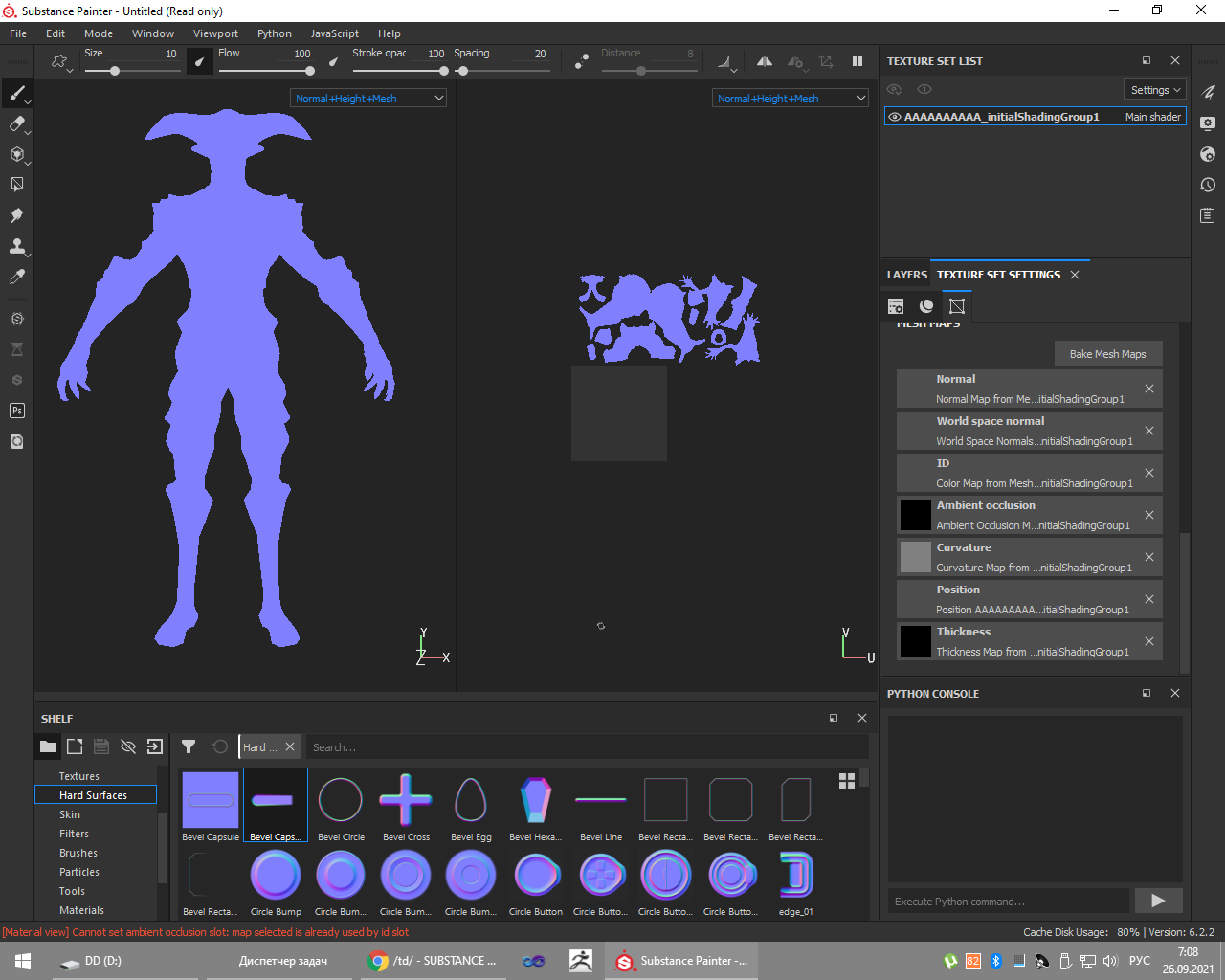Click the Bake Mesh Maps button
The height and width of the screenshot is (980, 1225).
point(1107,354)
